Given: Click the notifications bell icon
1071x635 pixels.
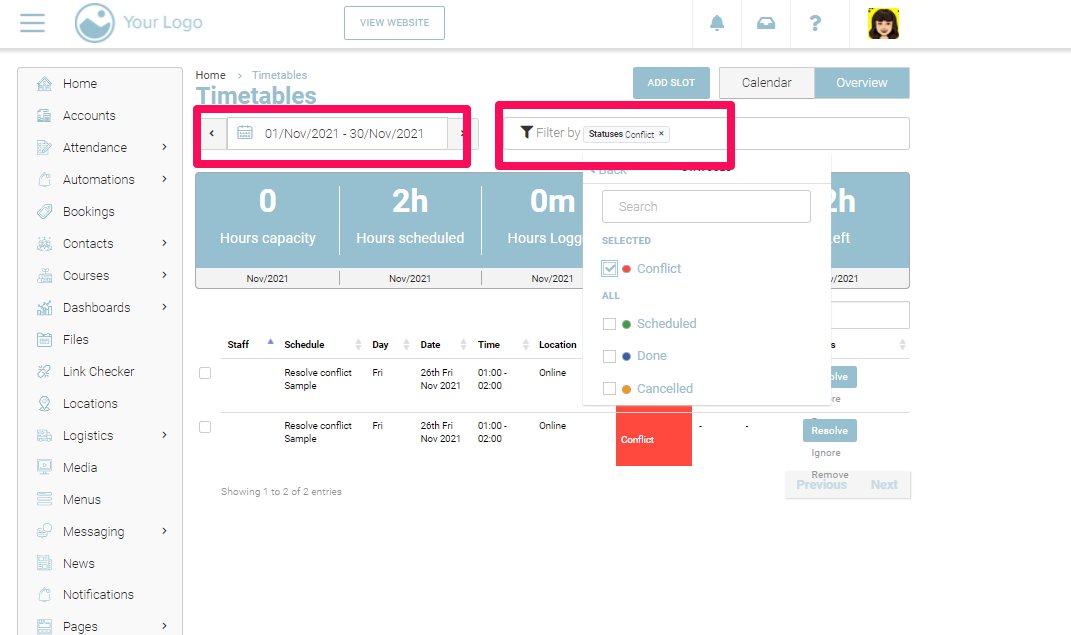Looking at the screenshot, I should point(717,24).
